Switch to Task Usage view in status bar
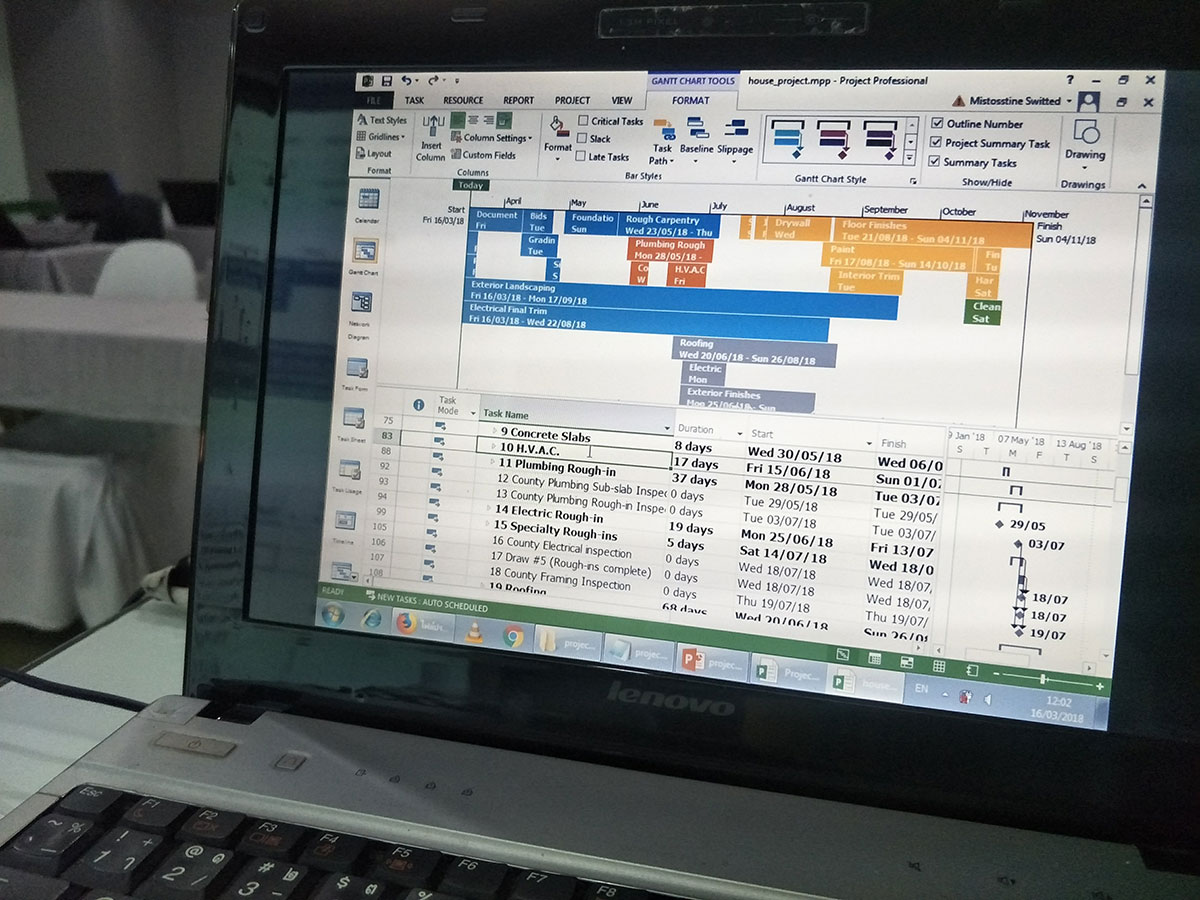Viewport: 1200px width, 900px height. [x=874, y=659]
